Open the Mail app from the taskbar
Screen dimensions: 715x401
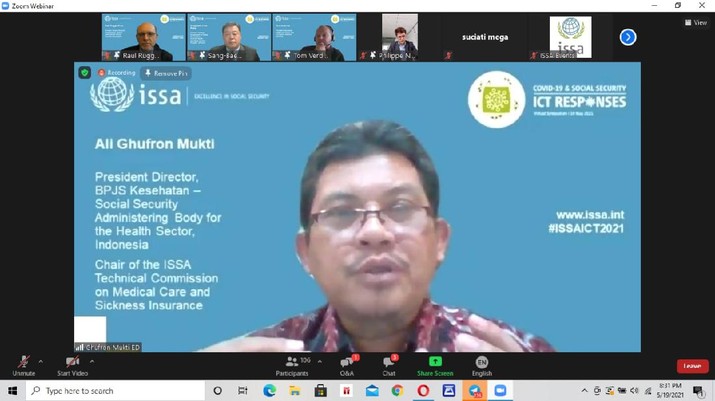point(372,391)
